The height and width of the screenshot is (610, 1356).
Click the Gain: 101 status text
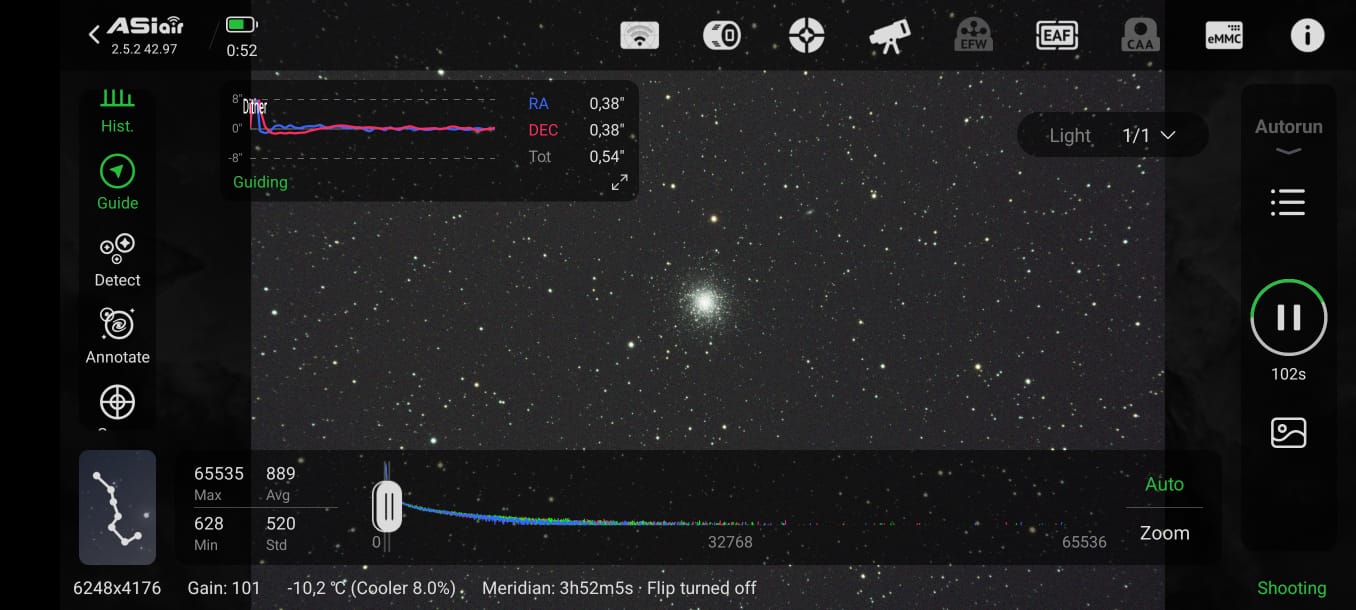[224, 588]
